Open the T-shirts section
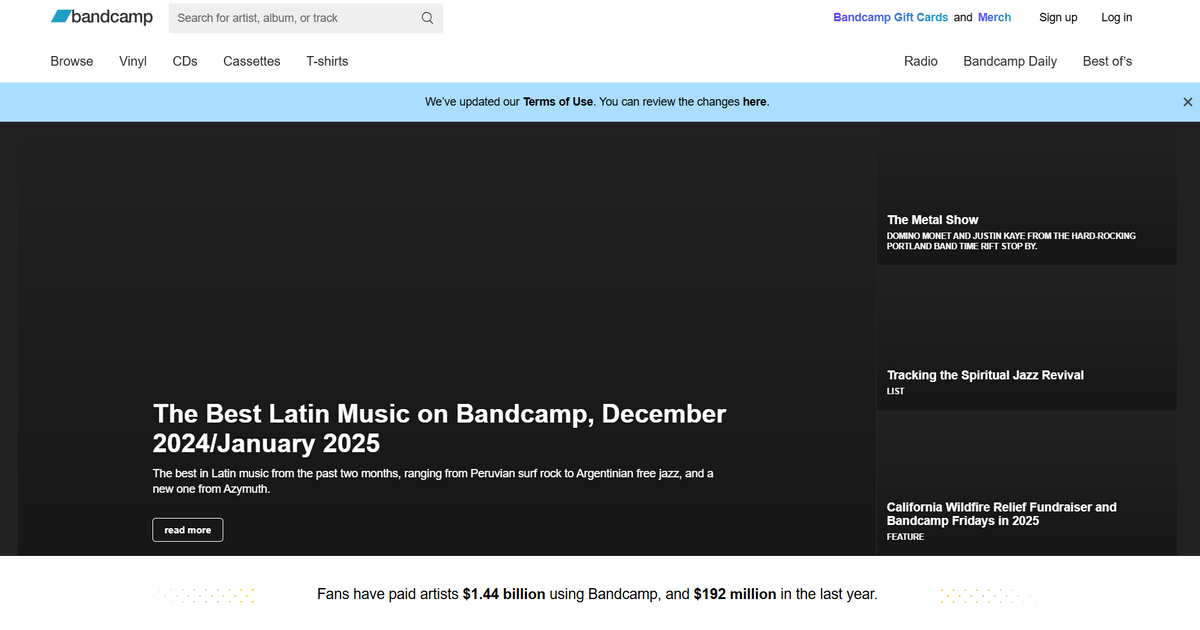Viewport: 1200px width, 630px height. (327, 61)
